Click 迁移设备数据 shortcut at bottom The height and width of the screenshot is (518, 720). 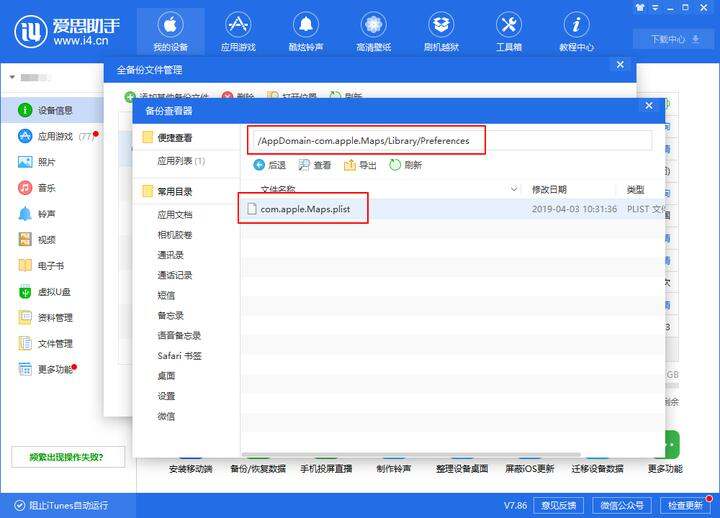597,468
